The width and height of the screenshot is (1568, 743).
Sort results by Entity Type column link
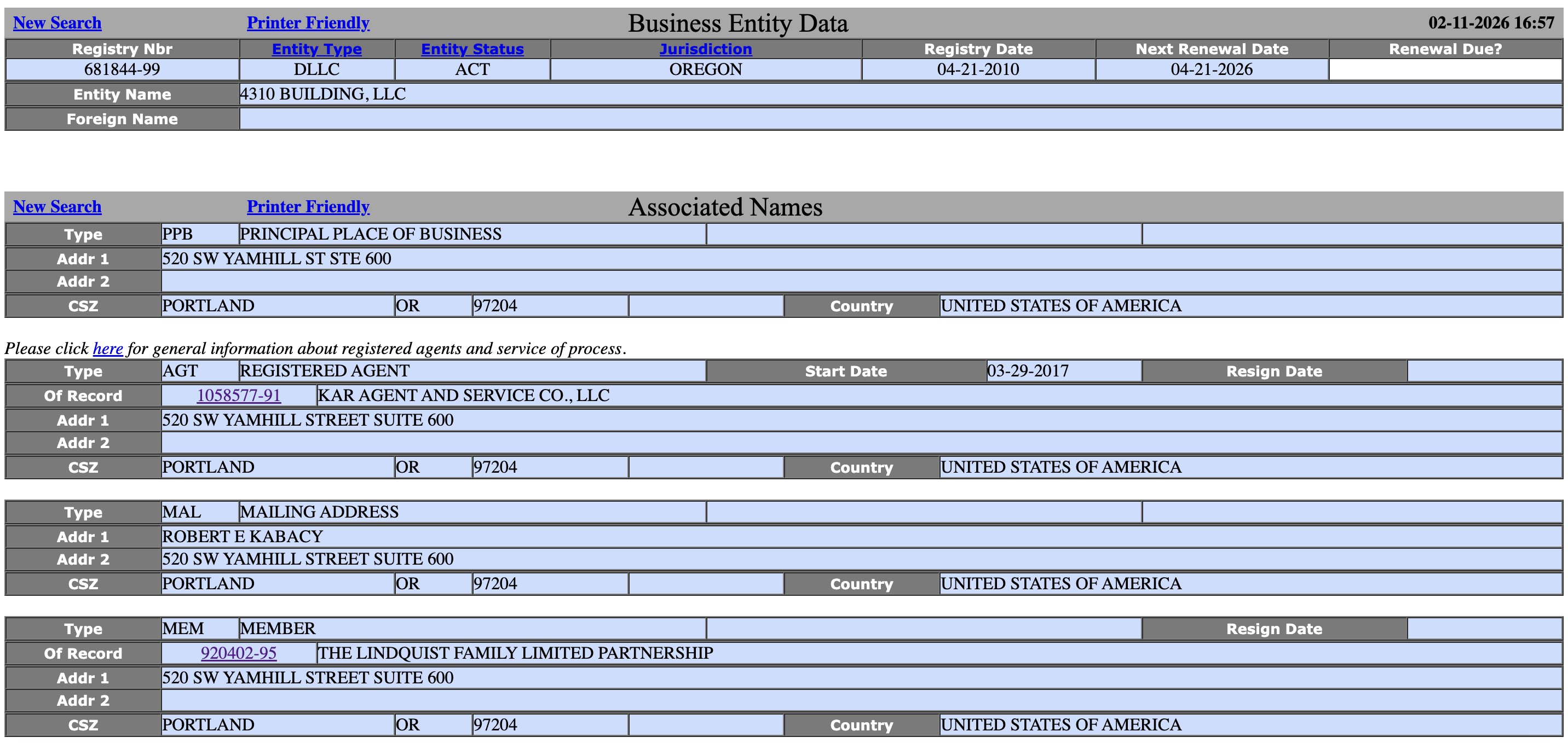pyautogui.click(x=316, y=49)
